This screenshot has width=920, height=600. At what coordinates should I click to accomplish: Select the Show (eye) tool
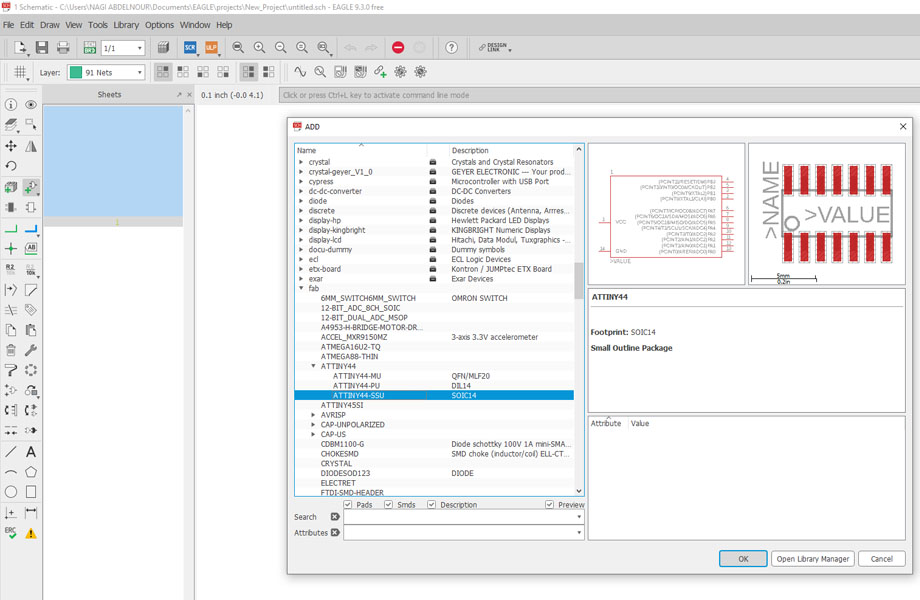coord(31,104)
